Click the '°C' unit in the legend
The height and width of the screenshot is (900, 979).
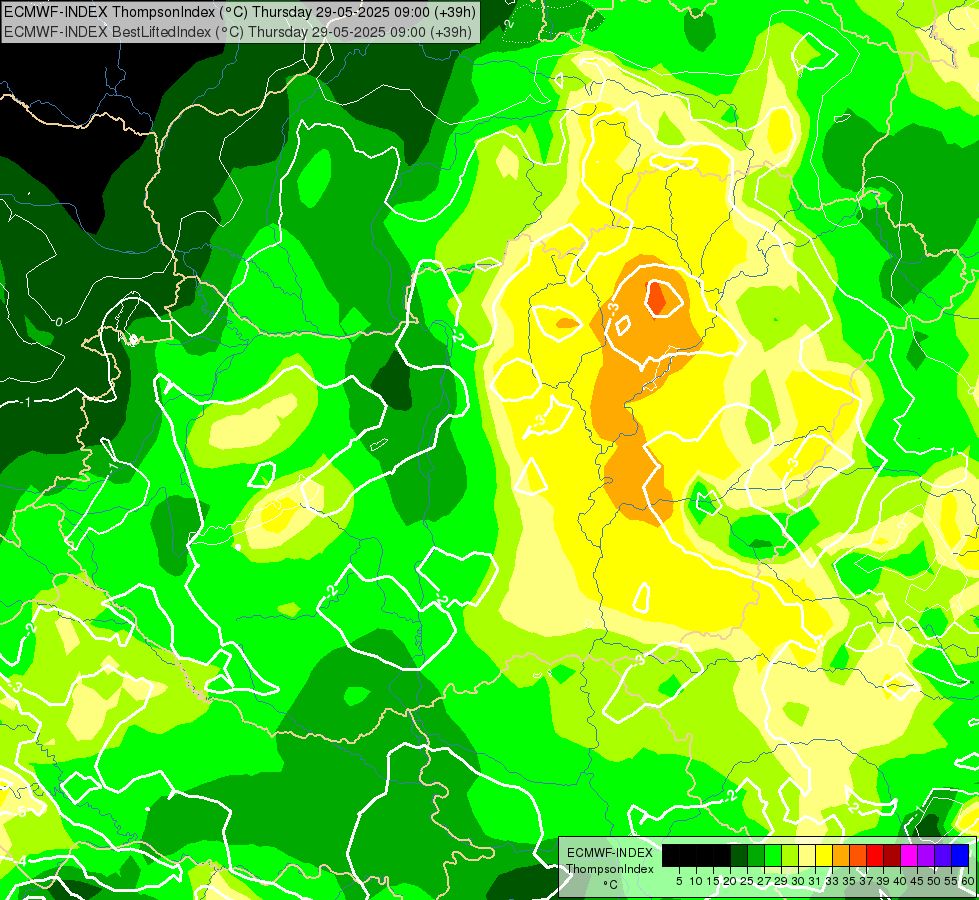(610, 884)
